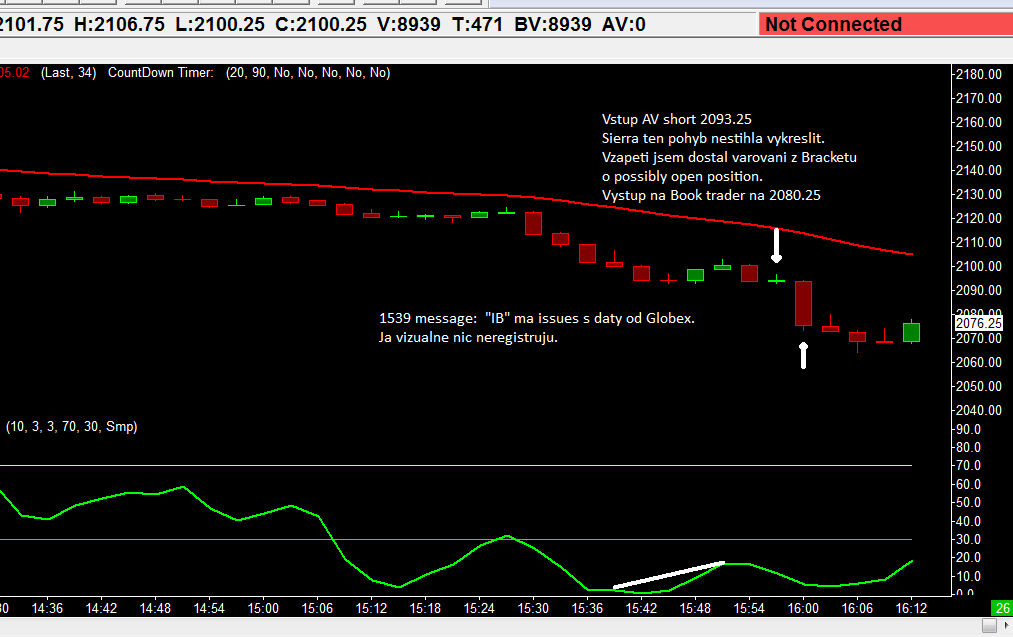Click the 2060.00 price scale label
1013x637 pixels.
[x=979, y=362]
